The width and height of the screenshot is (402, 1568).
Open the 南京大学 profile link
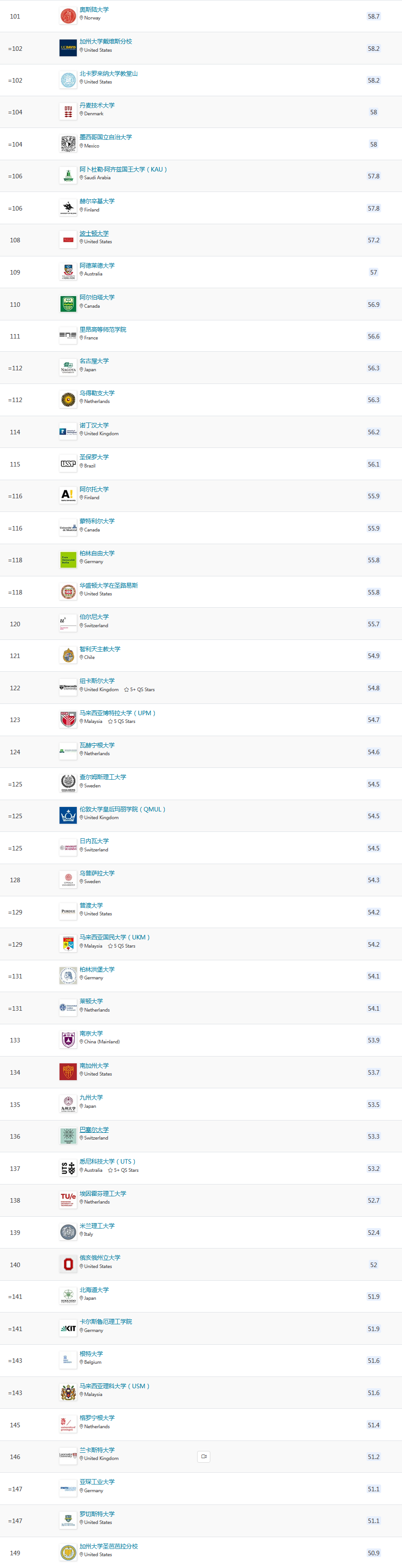point(91,1033)
